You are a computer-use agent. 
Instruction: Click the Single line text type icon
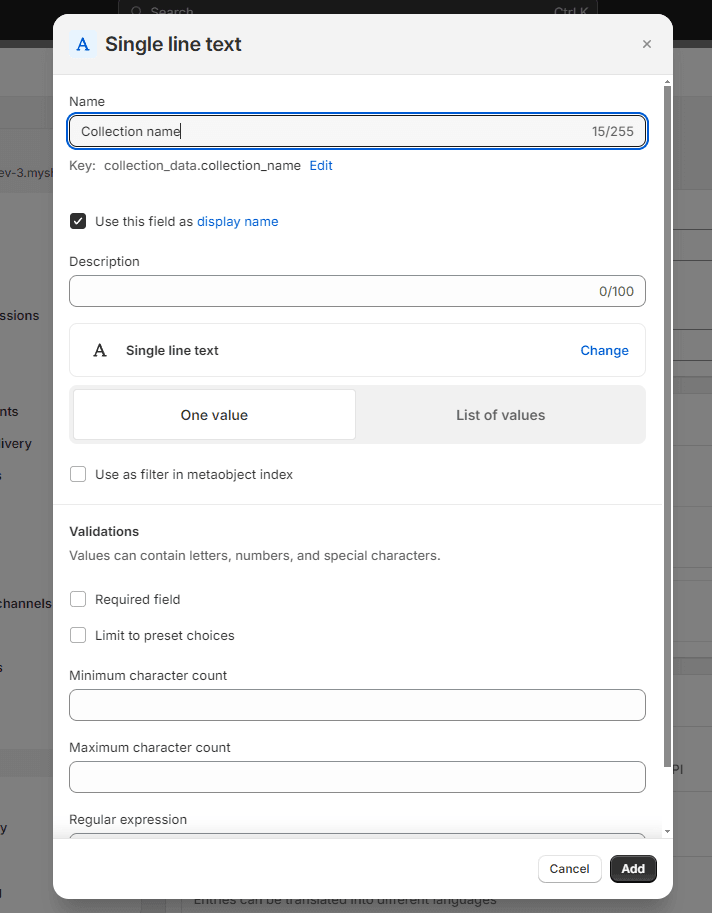point(100,351)
